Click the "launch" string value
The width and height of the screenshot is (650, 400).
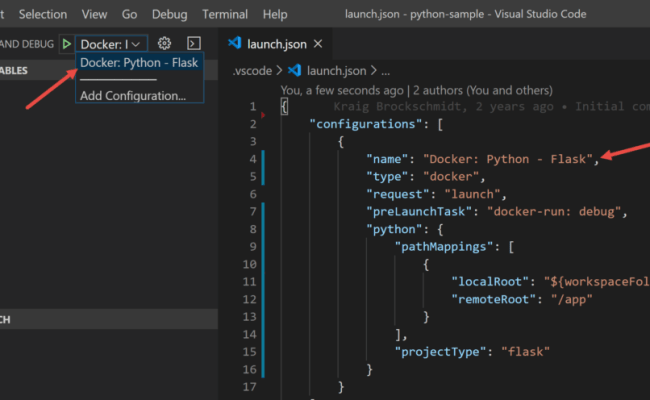473,194
